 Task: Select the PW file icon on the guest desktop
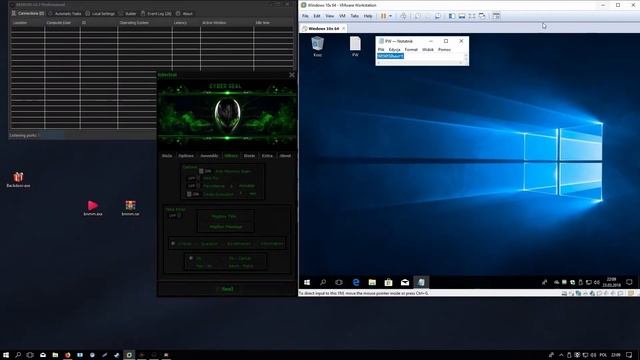[x=355, y=46]
